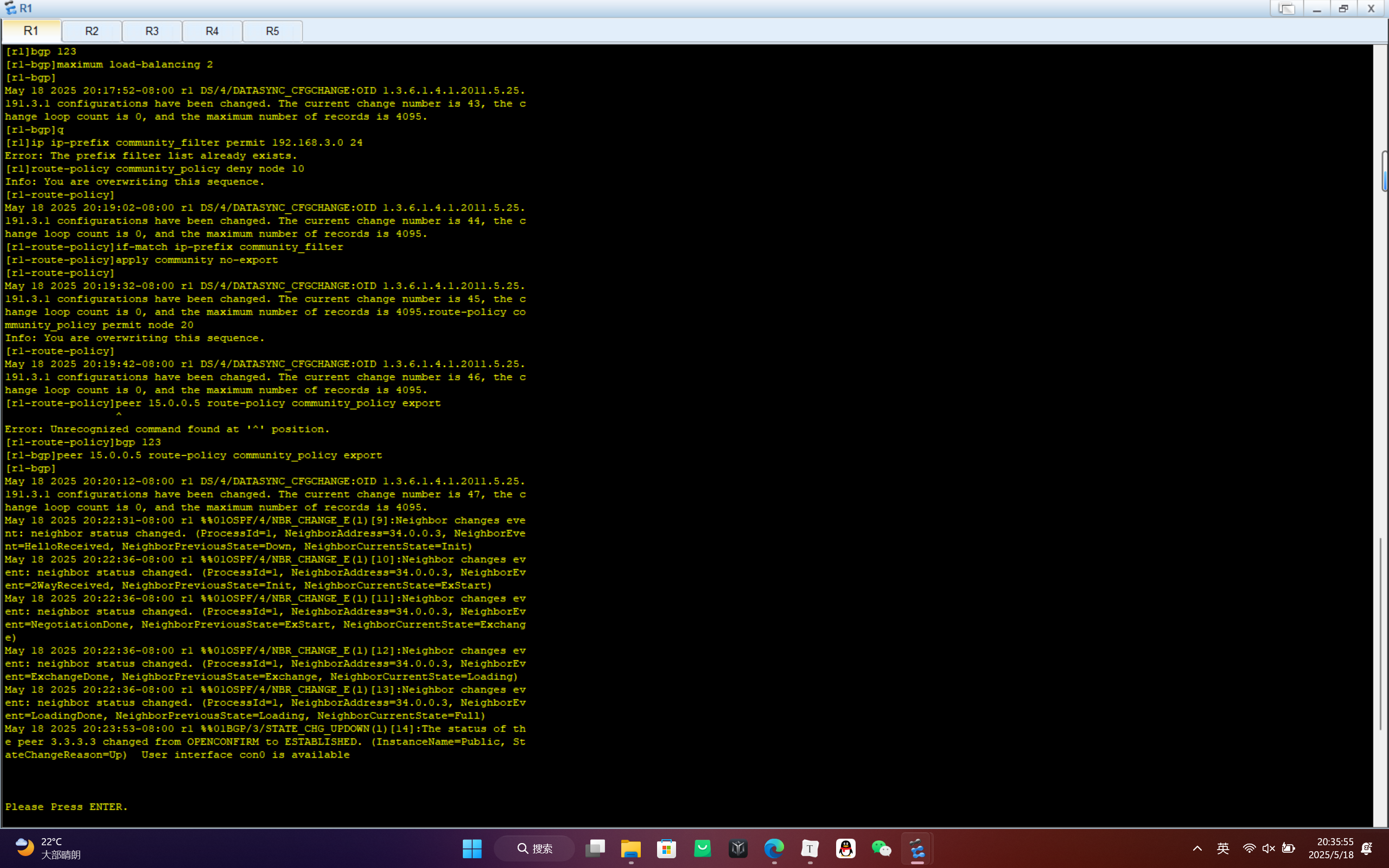Switch to the R2 terminal tab
1389x868 pixels.
pos(92,31)
